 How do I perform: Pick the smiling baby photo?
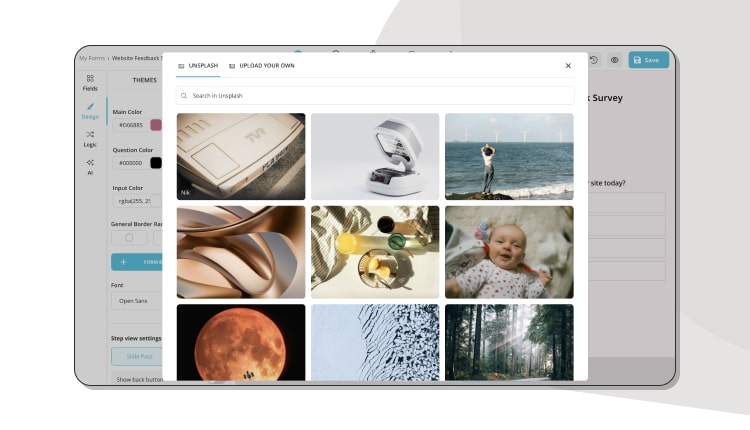[509, 252]
